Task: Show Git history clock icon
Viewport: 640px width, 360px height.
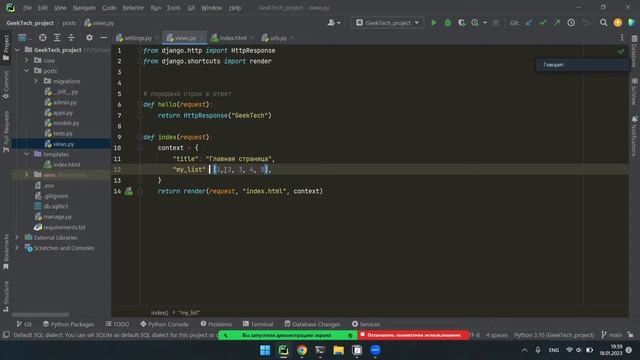Action: pyautogui.click(x=571, y=23)
